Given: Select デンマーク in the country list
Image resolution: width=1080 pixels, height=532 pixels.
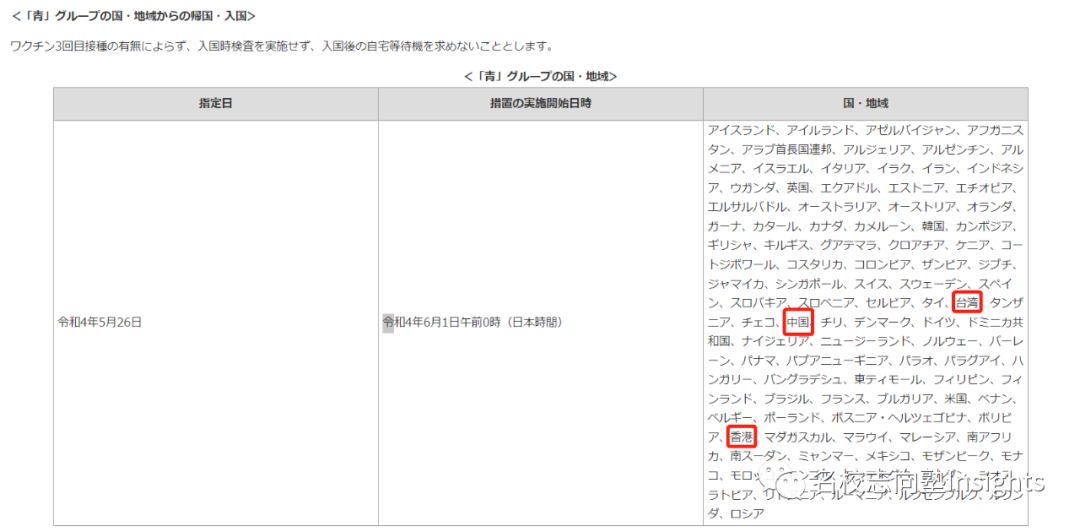Looking at the screenshot, I should pyautogui.click(x=882, y=322).
